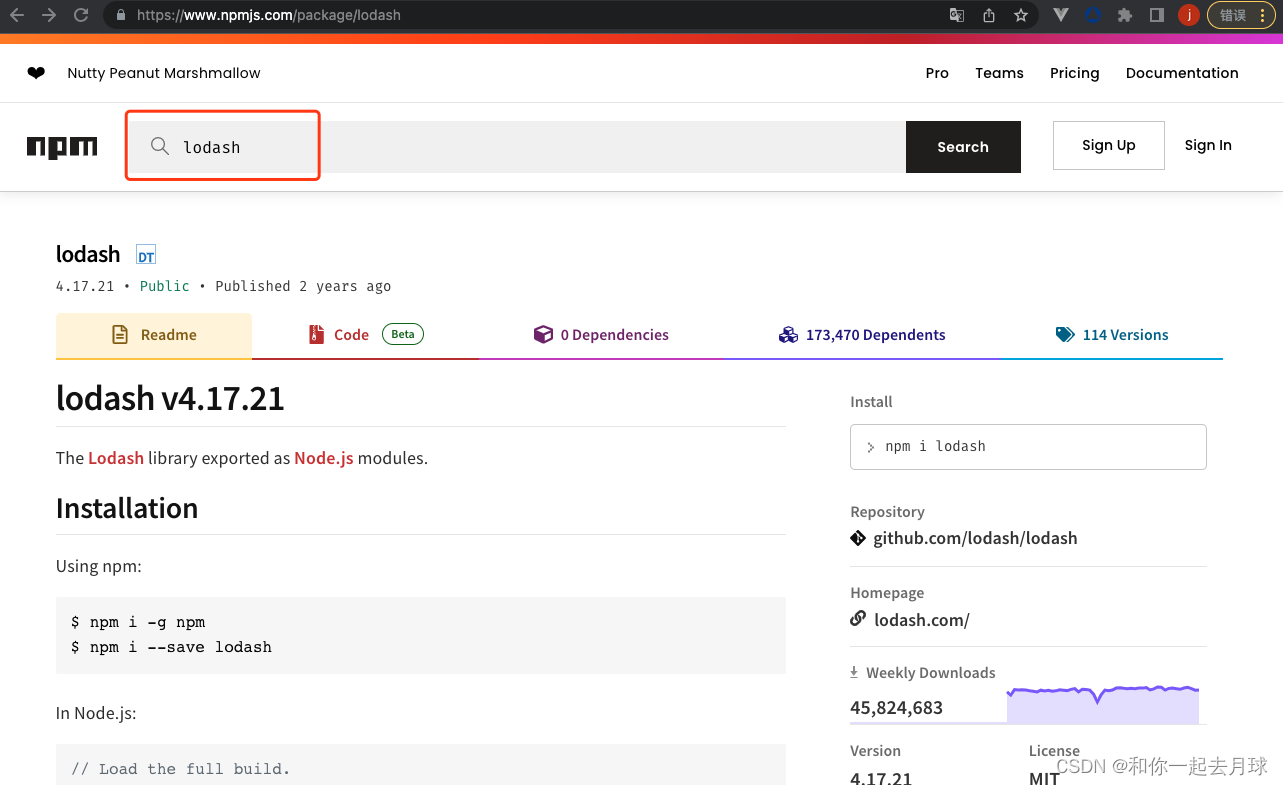Click the share page icon
The height and width of the screenshot is (785, 1283).
989,15
